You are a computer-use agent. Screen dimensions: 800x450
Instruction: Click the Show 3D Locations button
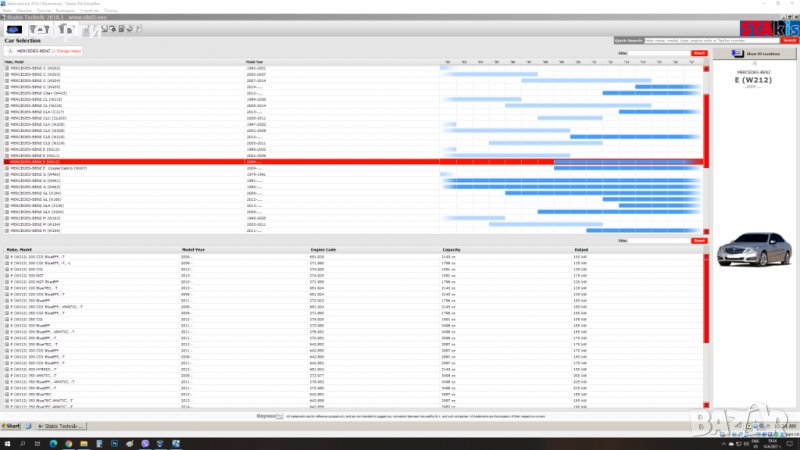click(755, 53)
